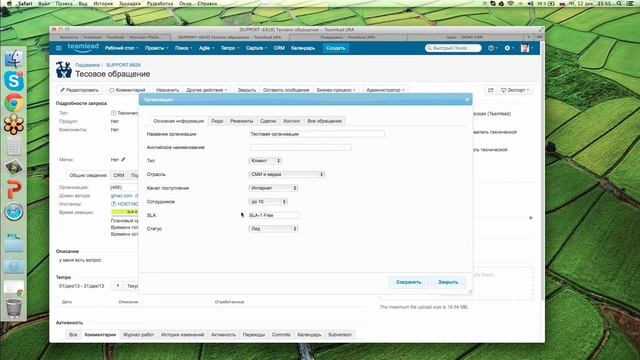The width and height of the screenshot is (640, 360).
Task: Open the История изменений activity tab
Action: 182,335
